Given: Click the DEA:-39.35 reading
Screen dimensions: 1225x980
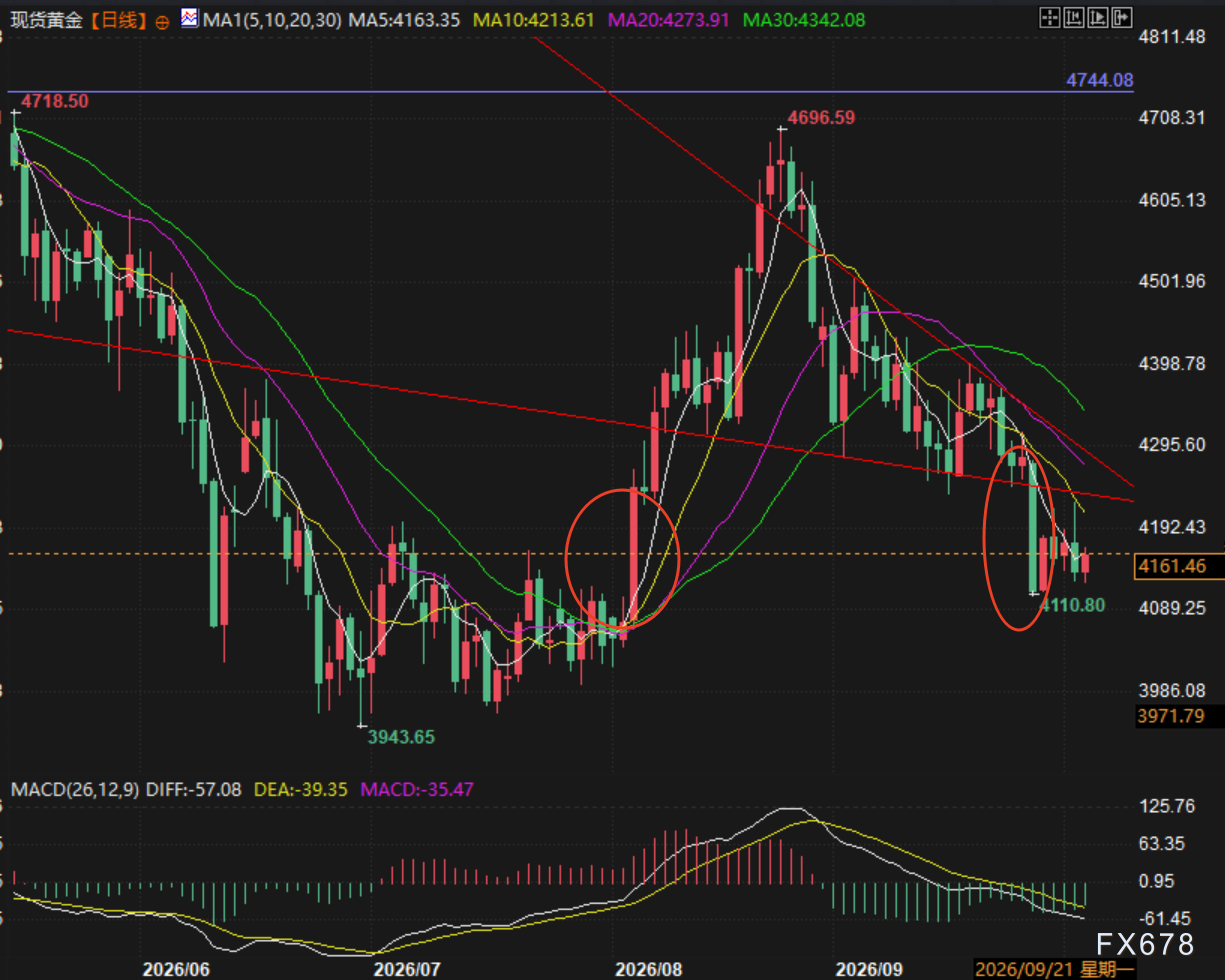Looking at the screenshot, I should point(301,790).
